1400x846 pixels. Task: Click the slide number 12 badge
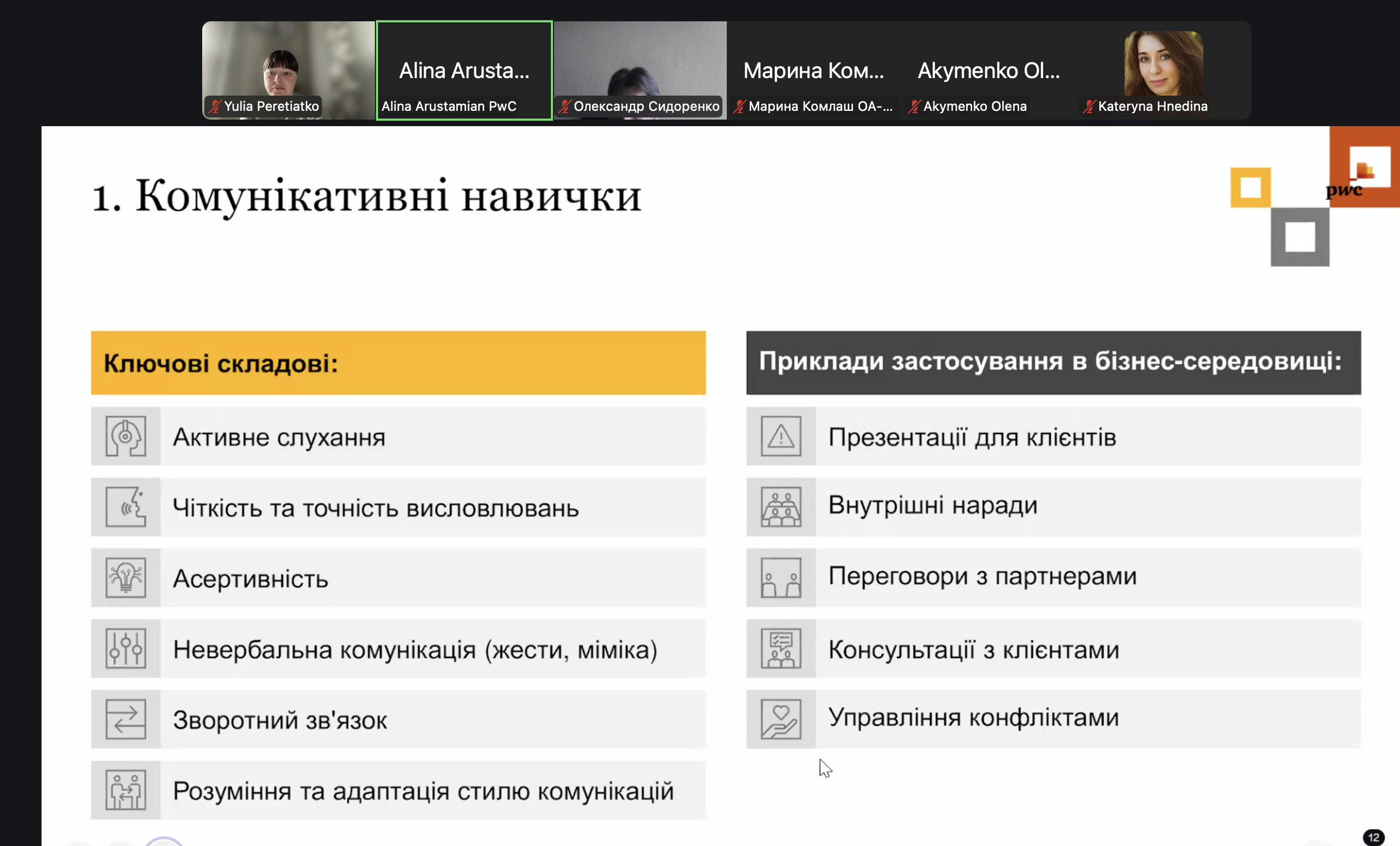coord(1373,837)
